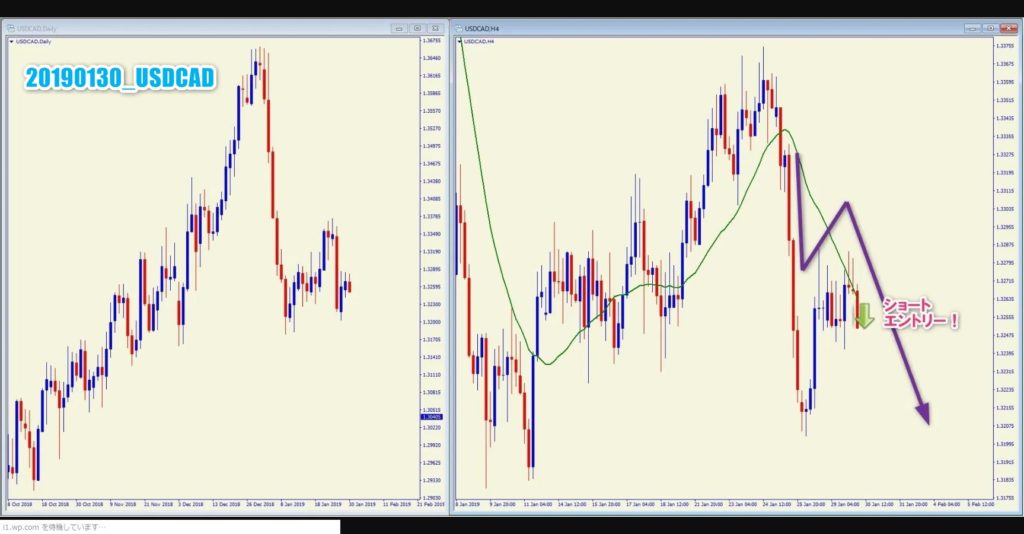Maximize the USDCAD,H4 chart window
The width and height of the screenshot is (1024, 534).
(x=990, y=28)
